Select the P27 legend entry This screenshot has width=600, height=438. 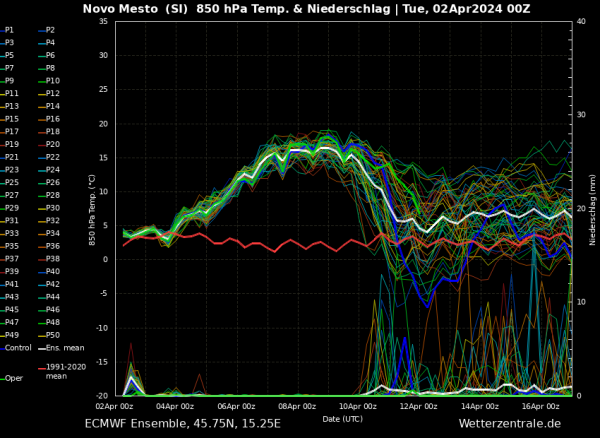[x=9, y=195]
